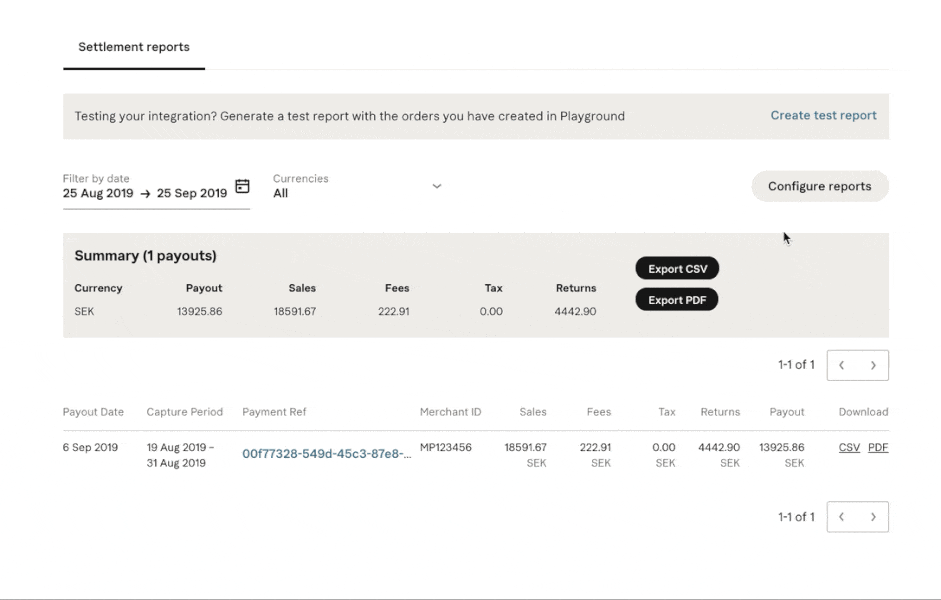This screenshot has width=941, height=600.
Task: Switch to the Settlement reports tab
Action: [x=134, y=47]
